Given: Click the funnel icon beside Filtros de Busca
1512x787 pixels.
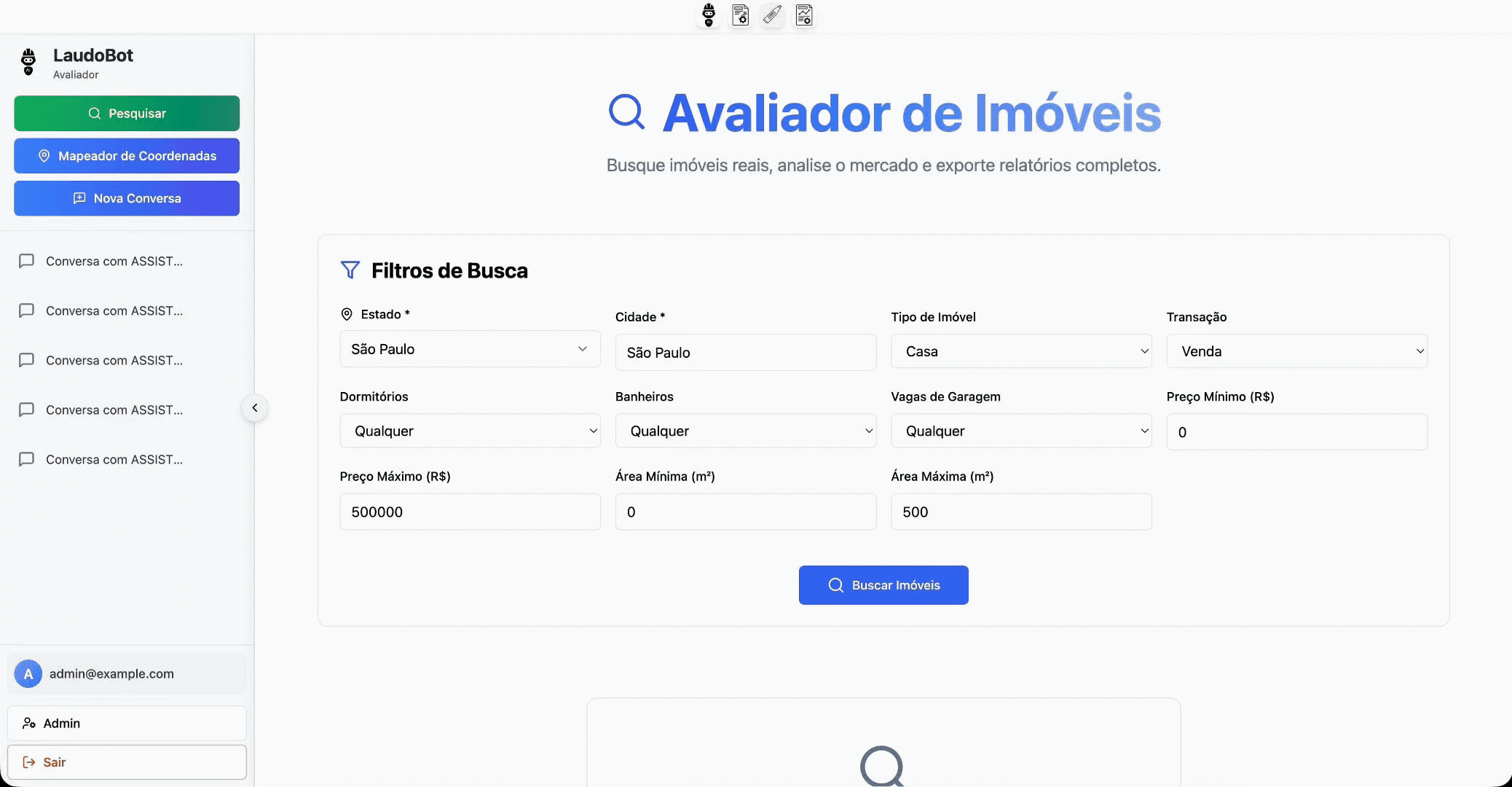Looking at the screenshot, I should (x=350, y=270).
